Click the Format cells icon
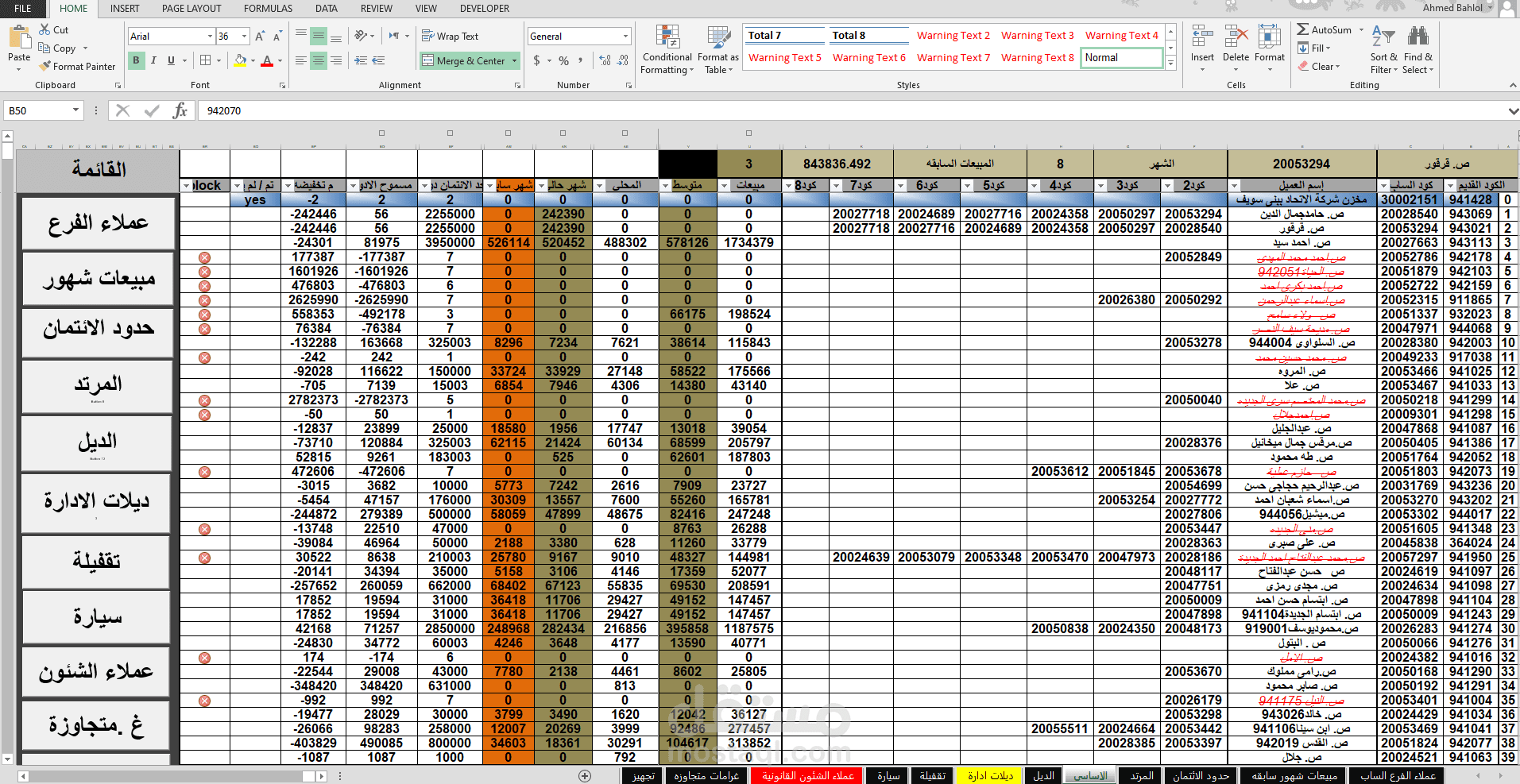Image resolution: width=1520 pixels, height=784 pixels. 1269,37
